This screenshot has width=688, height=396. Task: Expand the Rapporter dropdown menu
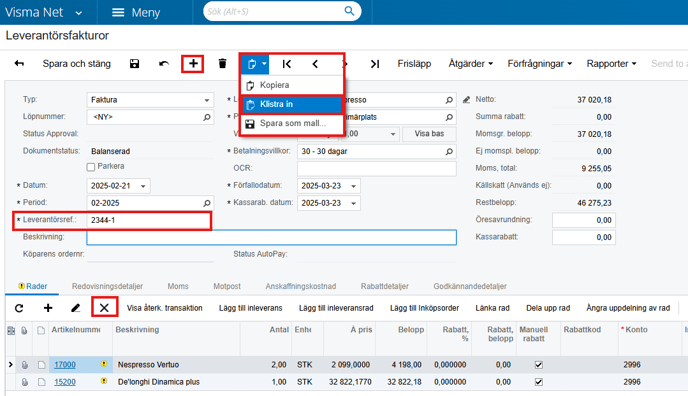pyautogui.click(x=611, y=64)
